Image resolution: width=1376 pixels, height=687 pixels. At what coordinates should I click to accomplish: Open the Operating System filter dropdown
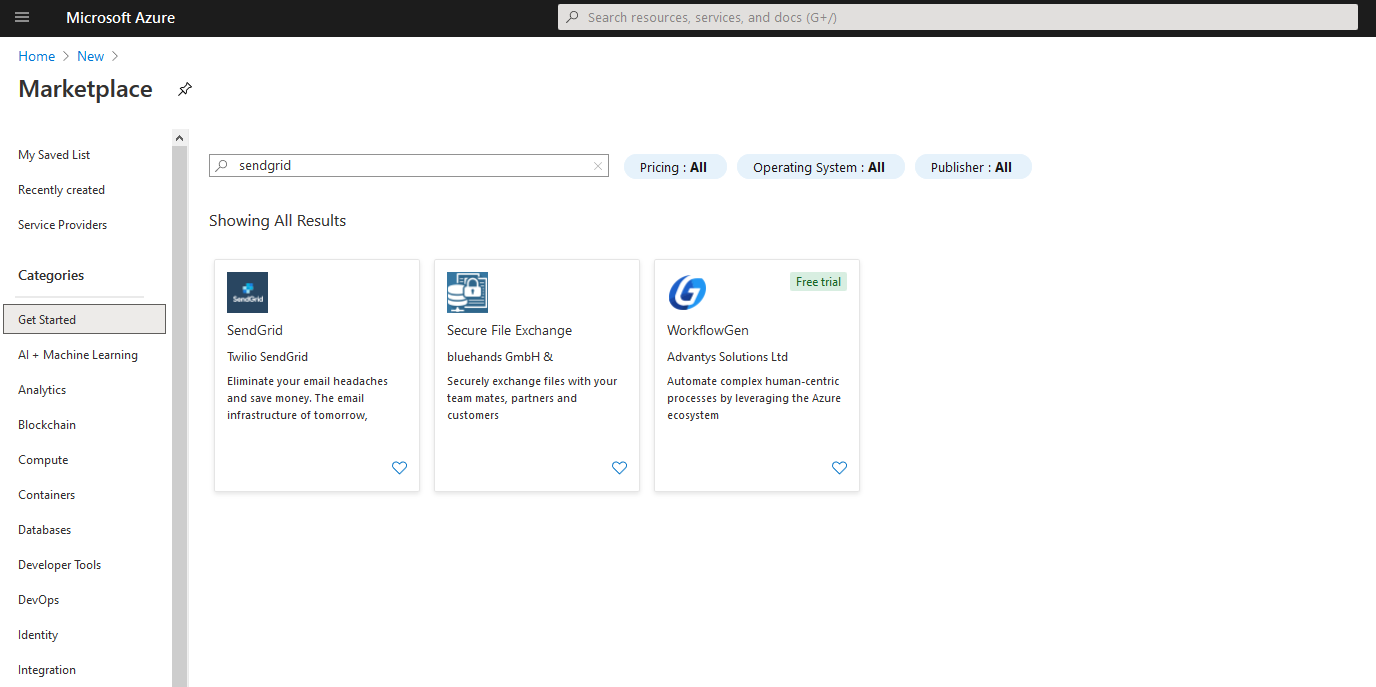pos(820,166)
